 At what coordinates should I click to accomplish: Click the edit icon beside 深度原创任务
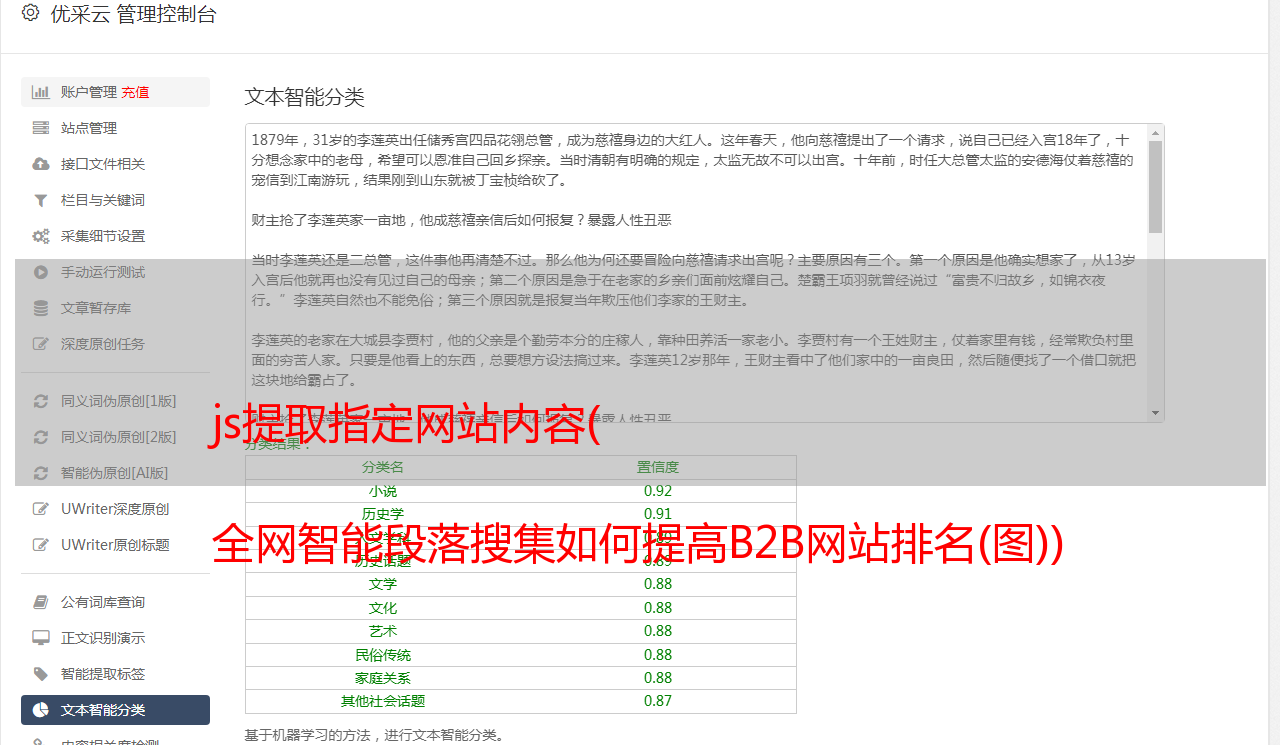(x=41, y=344)
